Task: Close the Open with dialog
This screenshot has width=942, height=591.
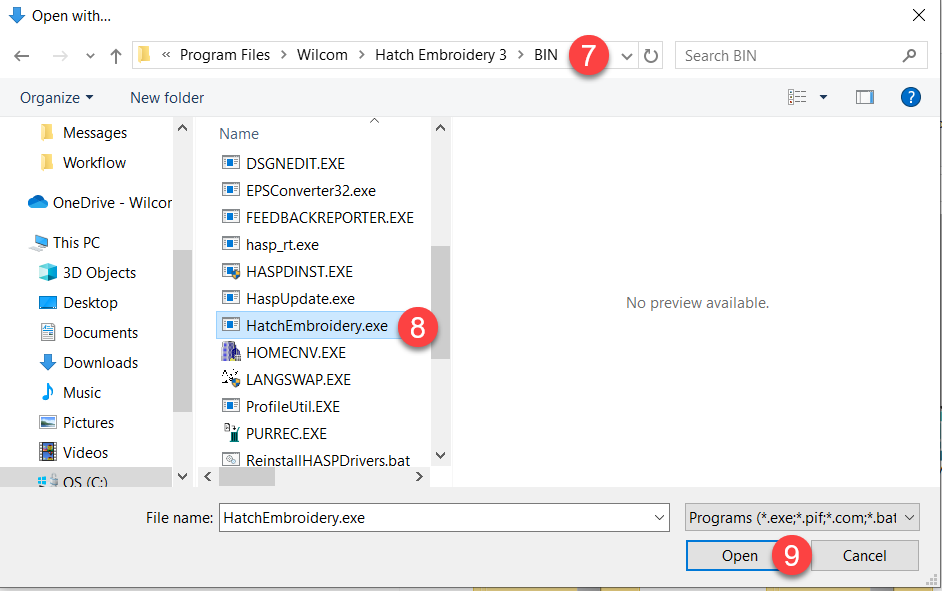Action: [x=919, y=16]
